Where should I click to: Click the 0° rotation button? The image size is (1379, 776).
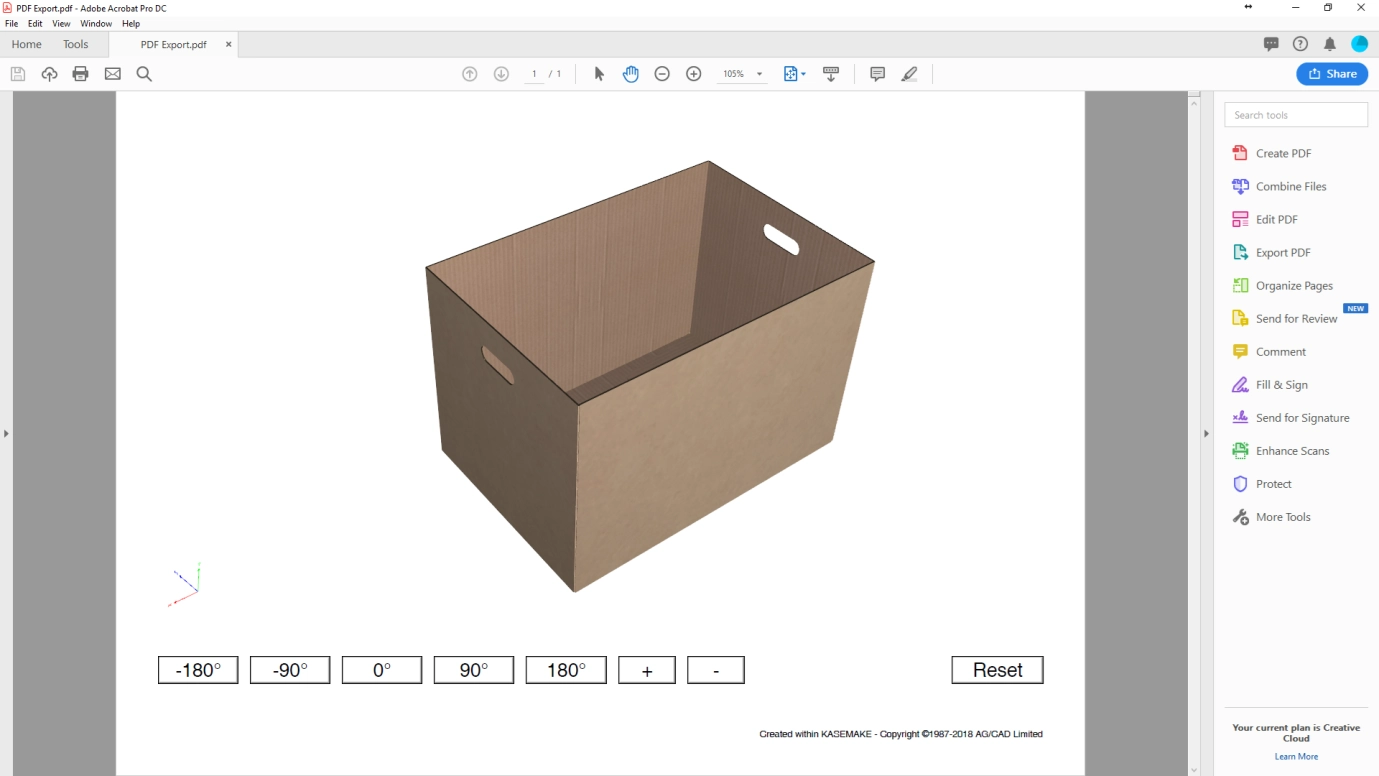coord(382,670)
